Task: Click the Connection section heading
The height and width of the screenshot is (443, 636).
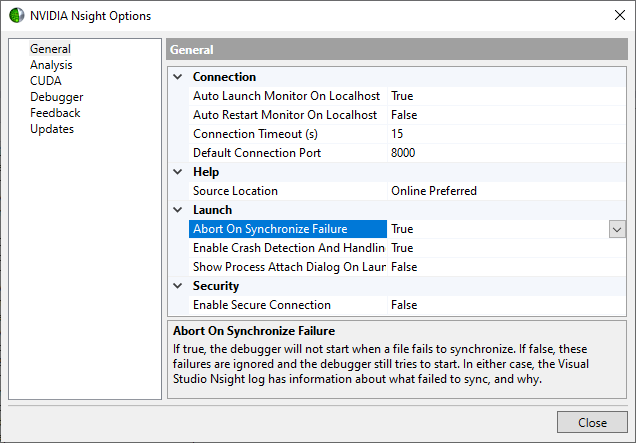Action: (x=224, y=77)
